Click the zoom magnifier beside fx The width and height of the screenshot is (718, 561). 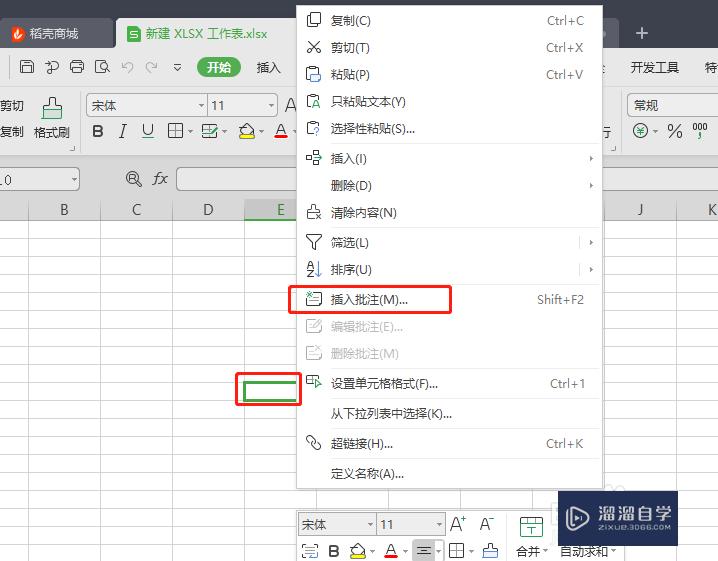(134, 179)
